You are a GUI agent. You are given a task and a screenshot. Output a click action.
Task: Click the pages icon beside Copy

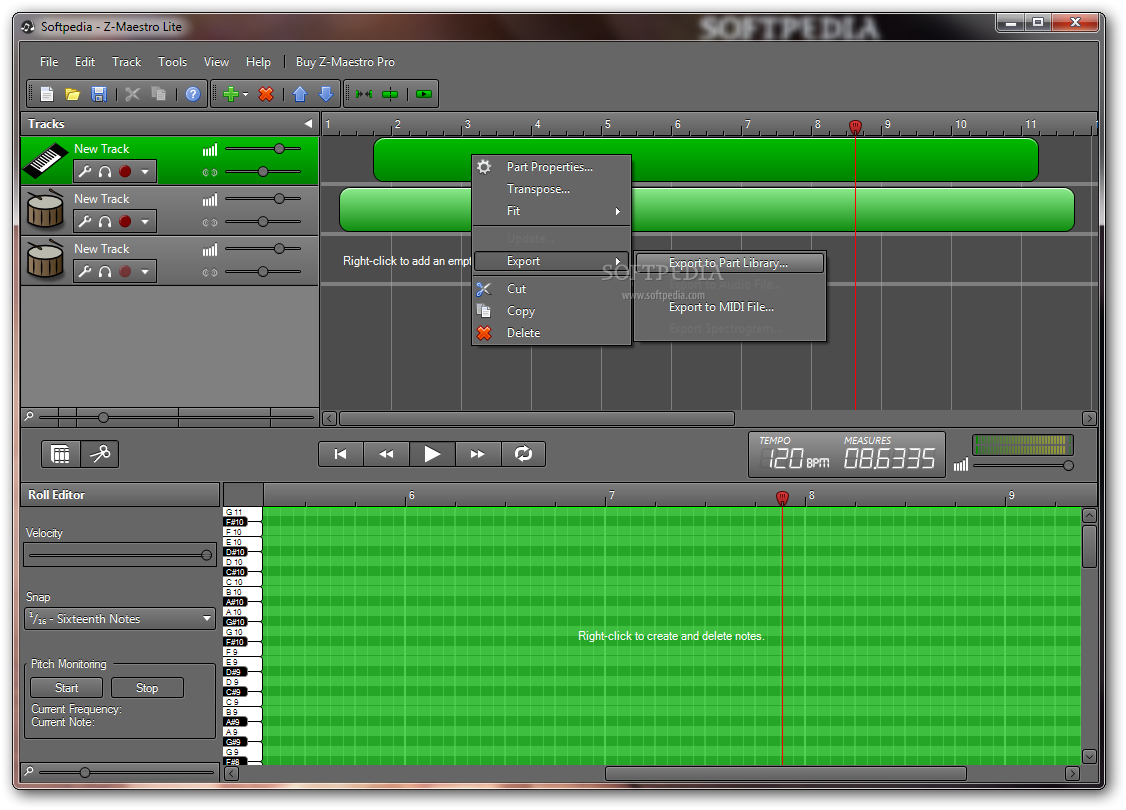(484, 311)
